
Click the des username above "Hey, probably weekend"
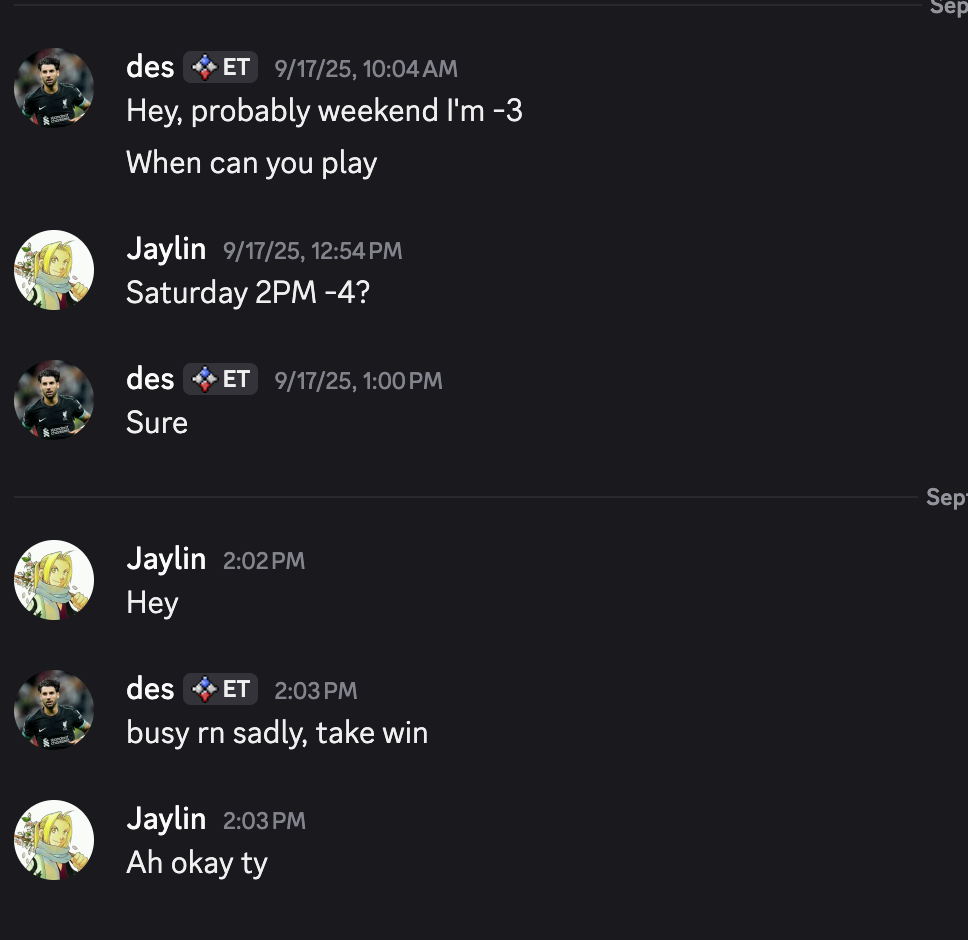coord(150,68)
